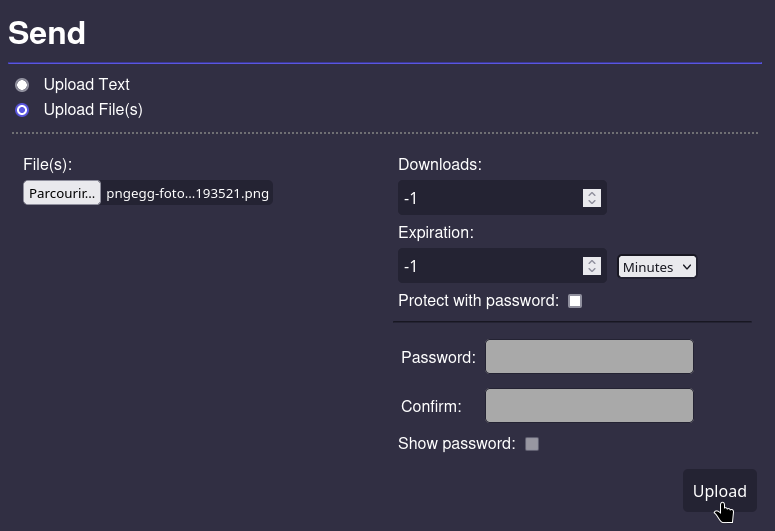Click the selected pngegg-foto file name
This screenshot has height=531, width=775.
point(187,193)
